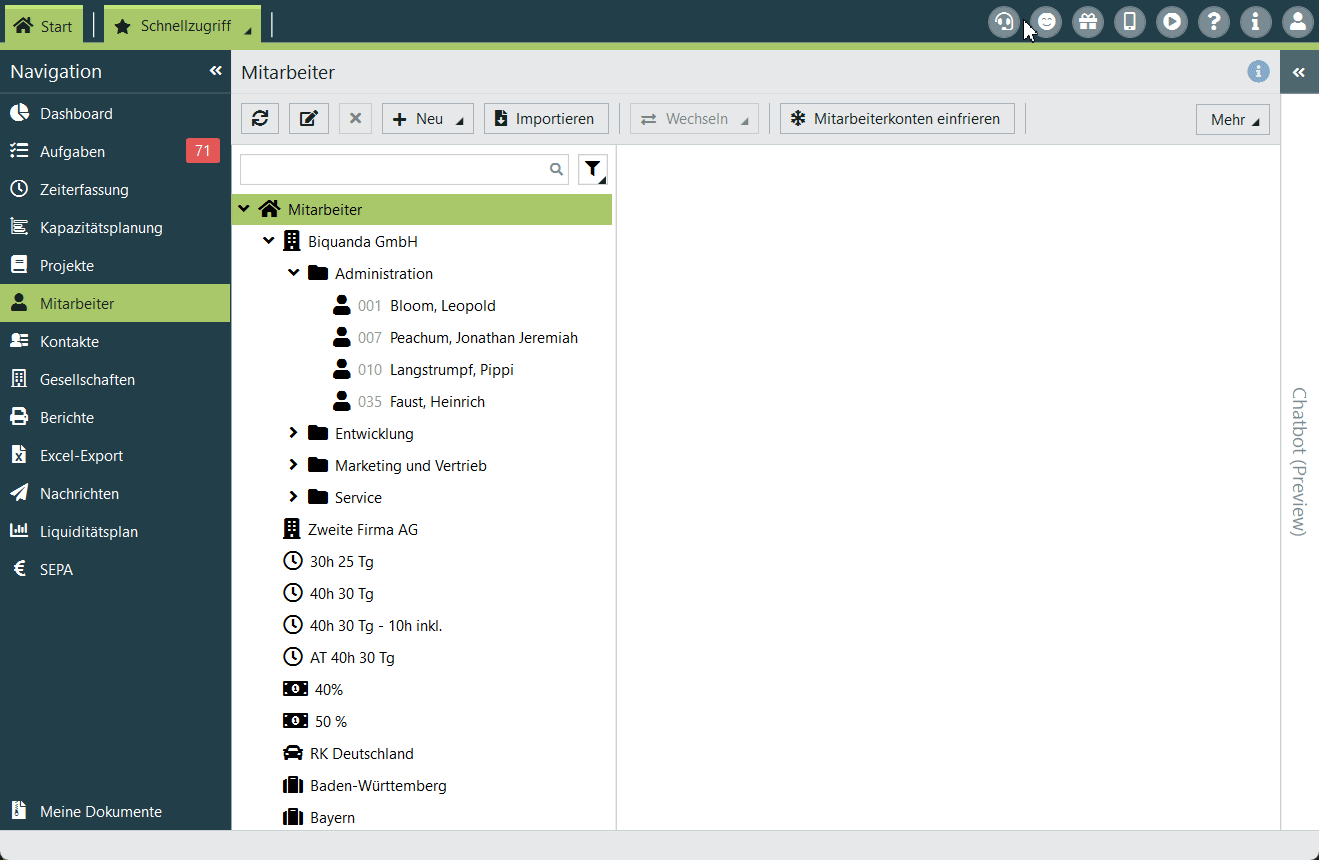Open the gift icon in header

click(x=1088, y=21)
